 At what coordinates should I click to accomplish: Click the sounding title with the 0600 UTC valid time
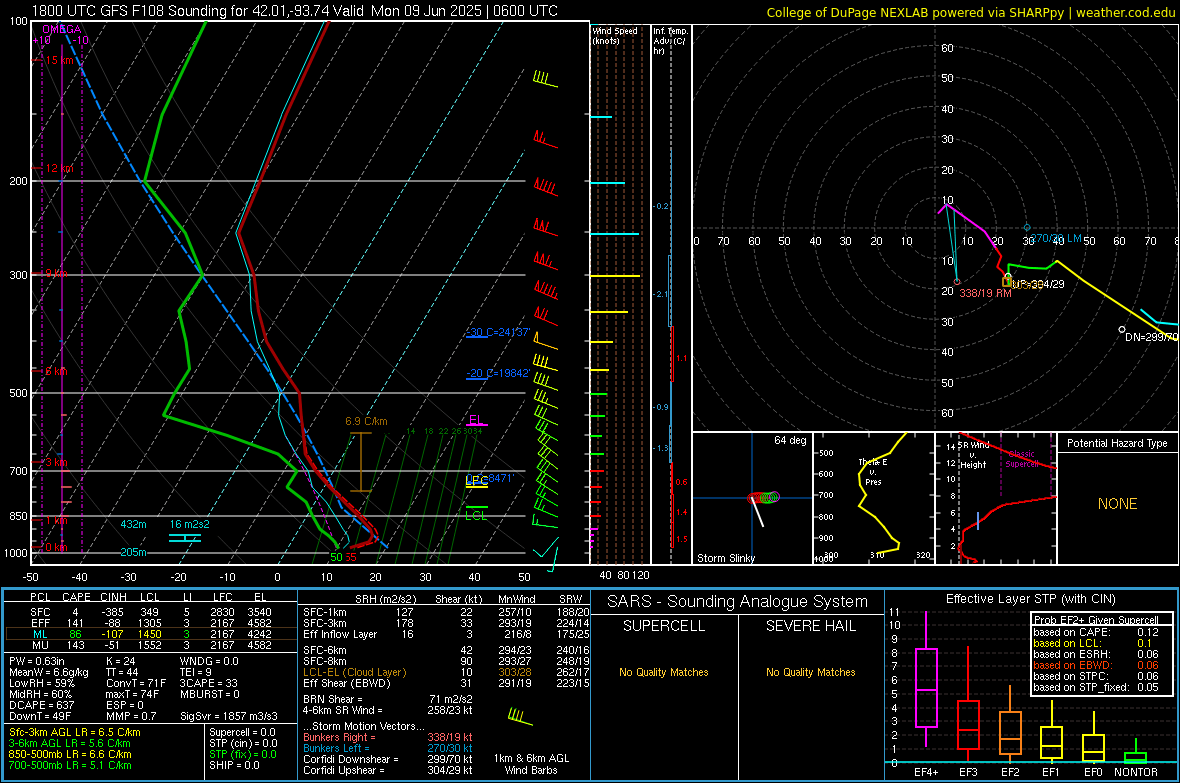(x=294, y=11)
